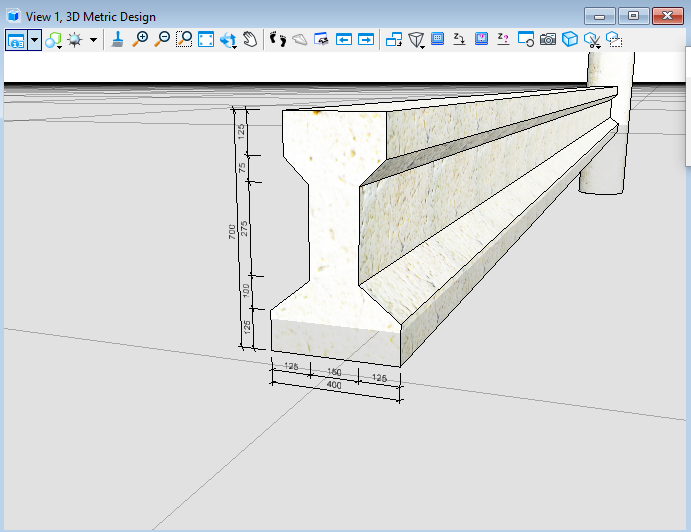Image resolution: width=691 pixels, height=532 pixels.
Task: Click the camera icon in the toolbar
Action: [x=548, y=40]
